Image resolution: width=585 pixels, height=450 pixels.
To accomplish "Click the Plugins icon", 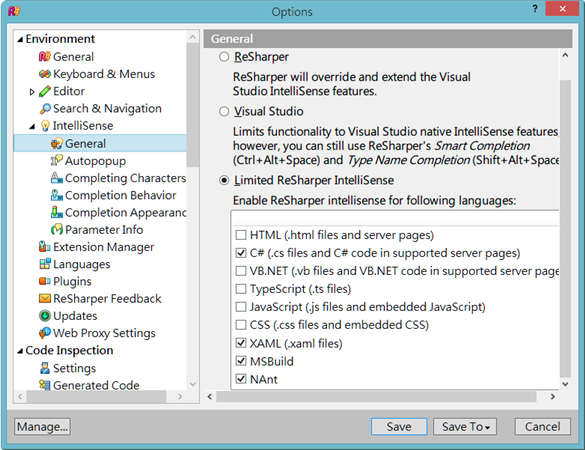I will pyautogui.click(x=45, y=281).
